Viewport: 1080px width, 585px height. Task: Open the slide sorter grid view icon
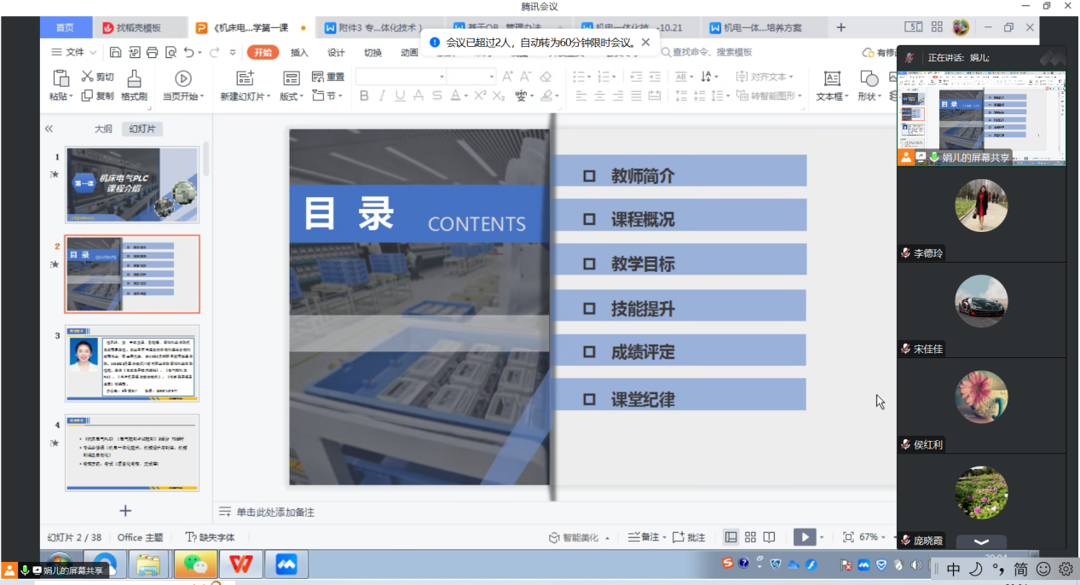750,537
